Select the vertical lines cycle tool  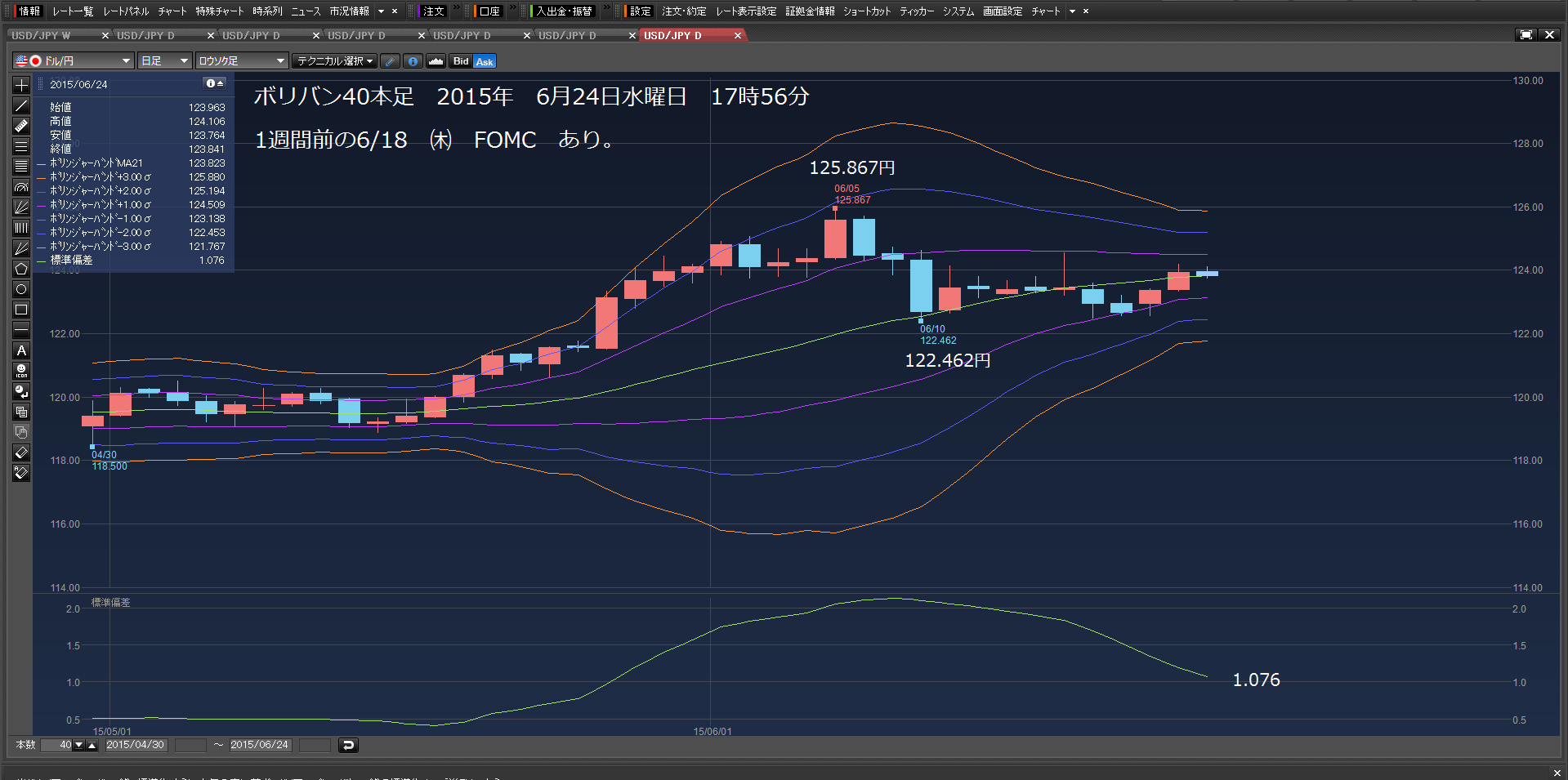(21, 228)
